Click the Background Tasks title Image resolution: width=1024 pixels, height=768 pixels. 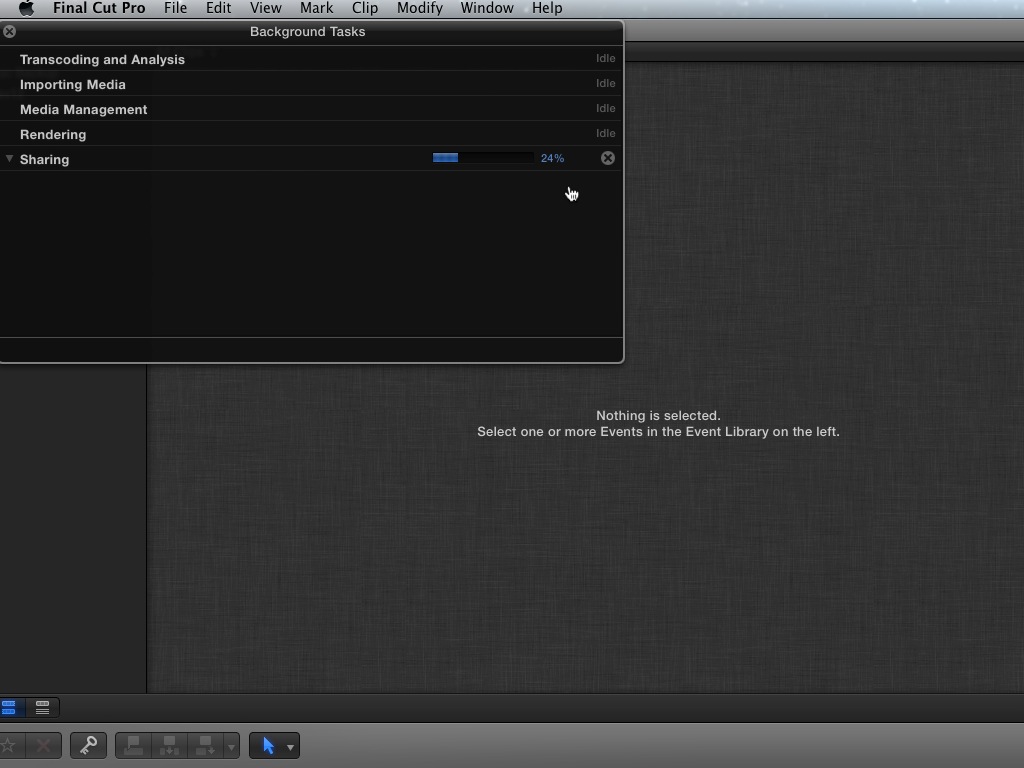click(x=308, y=31)
